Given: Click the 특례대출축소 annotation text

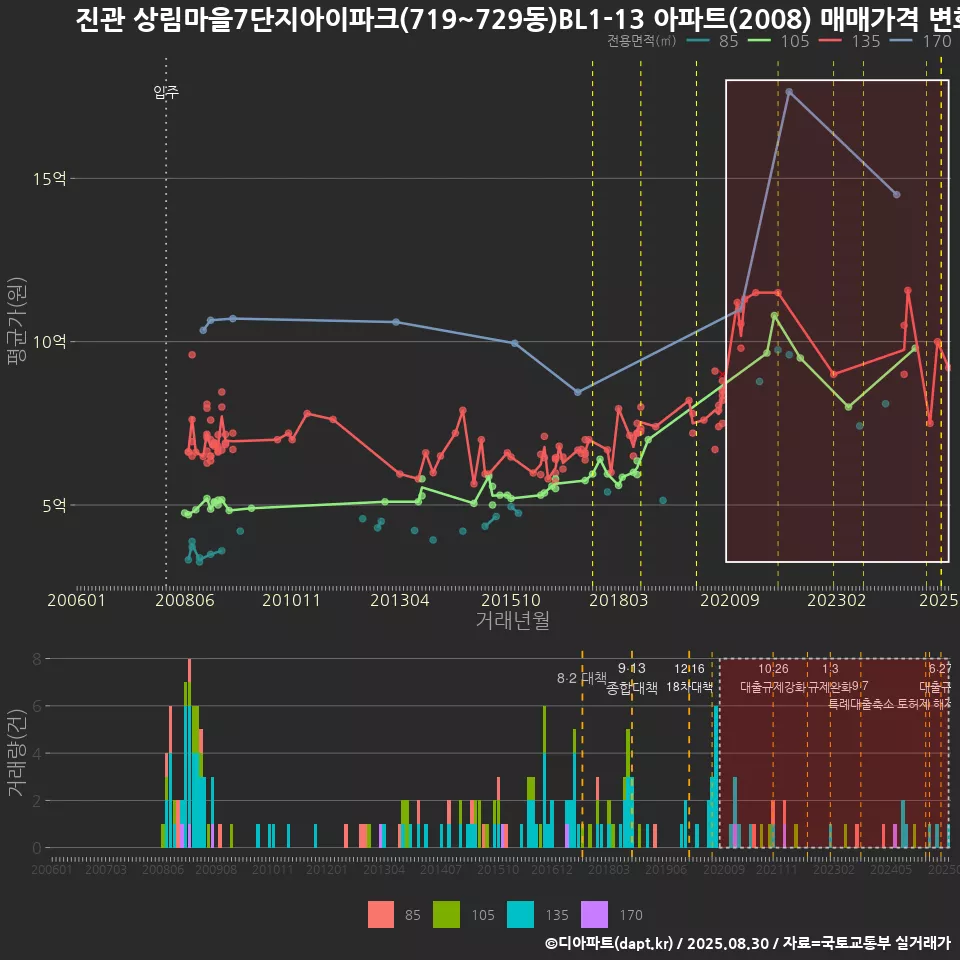Looking at the screenshot, I should [x=862, y=704].
